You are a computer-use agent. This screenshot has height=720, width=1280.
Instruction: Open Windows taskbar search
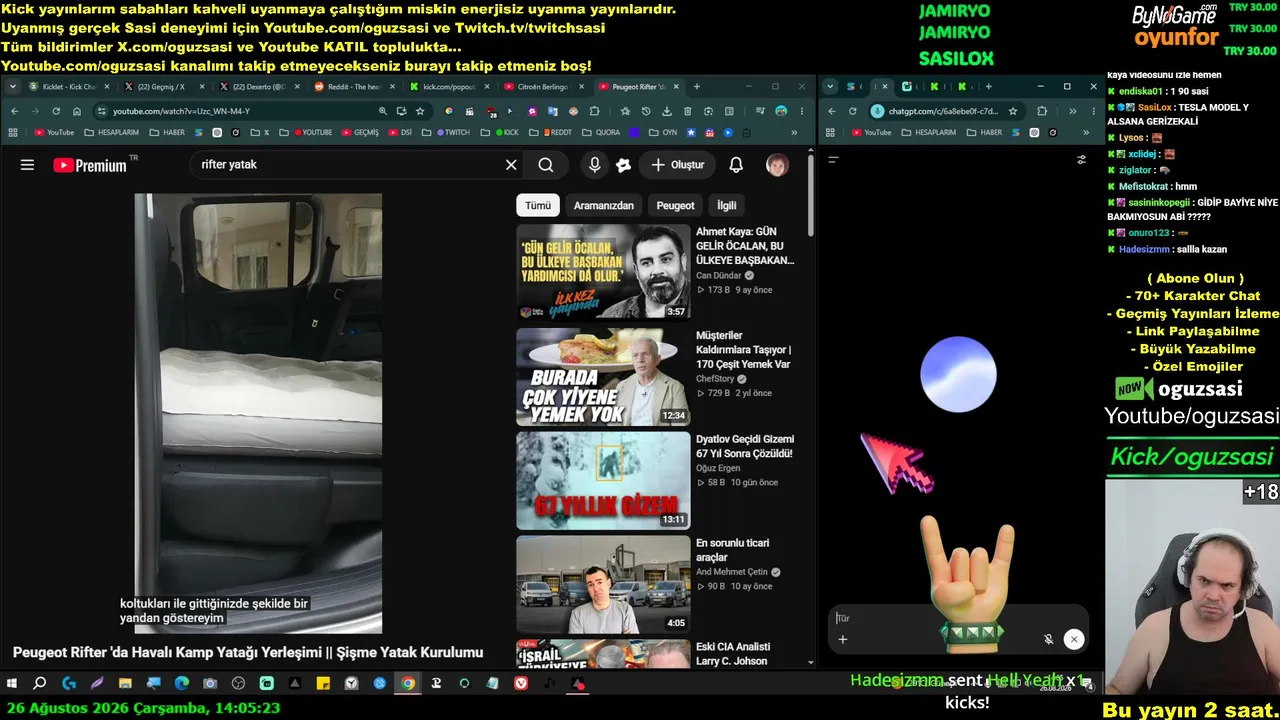point(40,684)
